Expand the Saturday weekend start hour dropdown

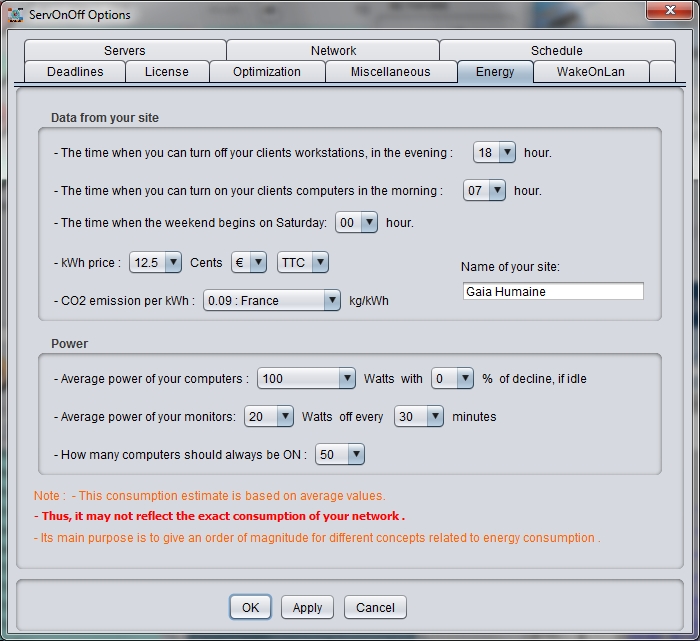coord(356,223)
